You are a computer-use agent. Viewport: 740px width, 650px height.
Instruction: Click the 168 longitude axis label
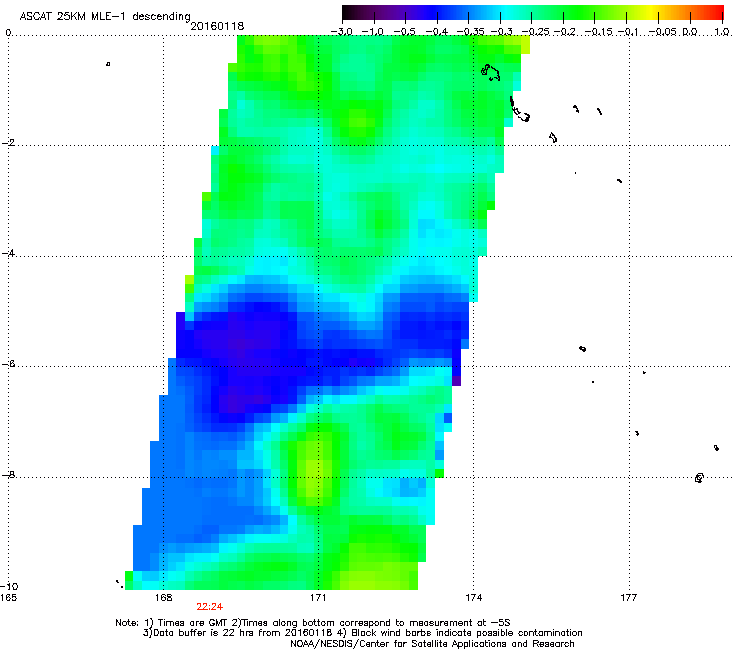[164, 598]
